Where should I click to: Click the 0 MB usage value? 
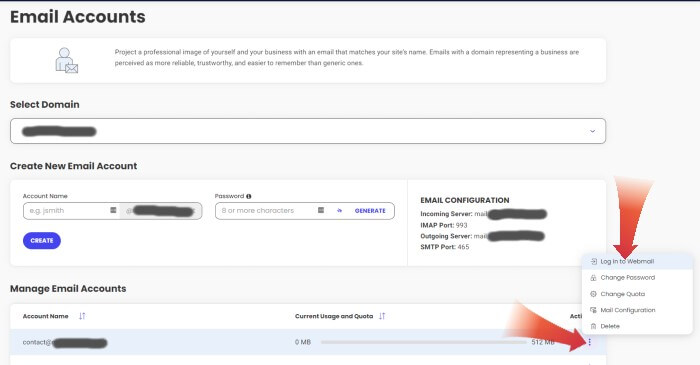tap(303, 342)
